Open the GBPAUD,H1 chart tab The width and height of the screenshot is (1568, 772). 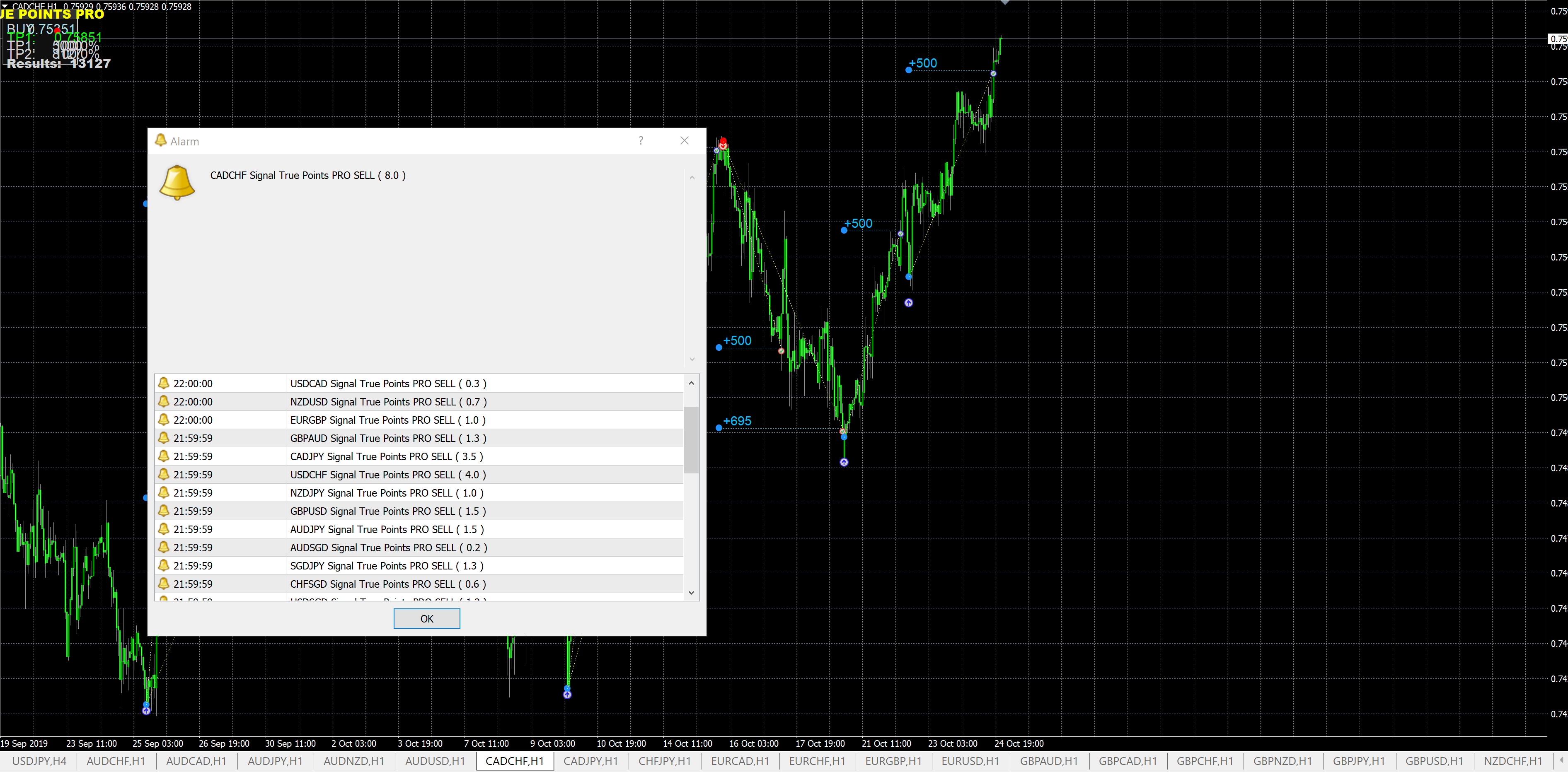click(x=1048, y=761)
